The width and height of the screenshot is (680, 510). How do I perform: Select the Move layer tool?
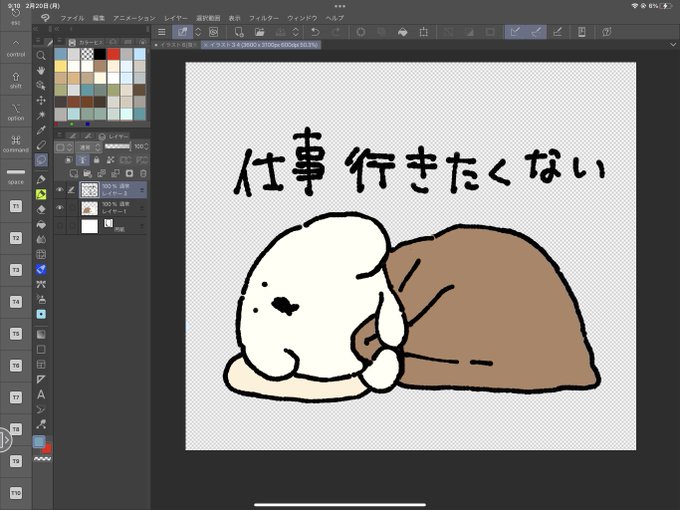[x=41, y=100]
